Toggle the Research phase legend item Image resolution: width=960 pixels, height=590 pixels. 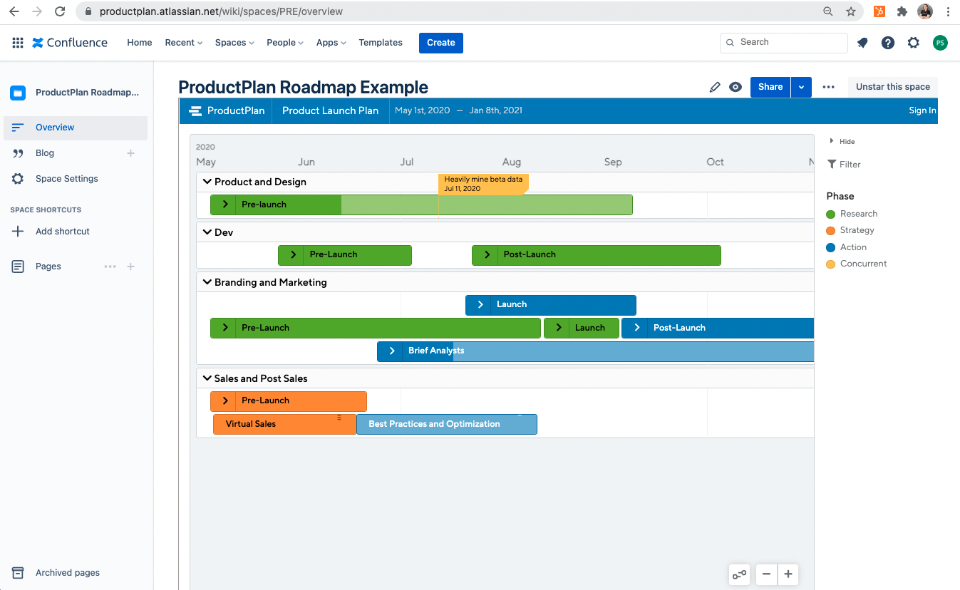[x=852, y=214]
